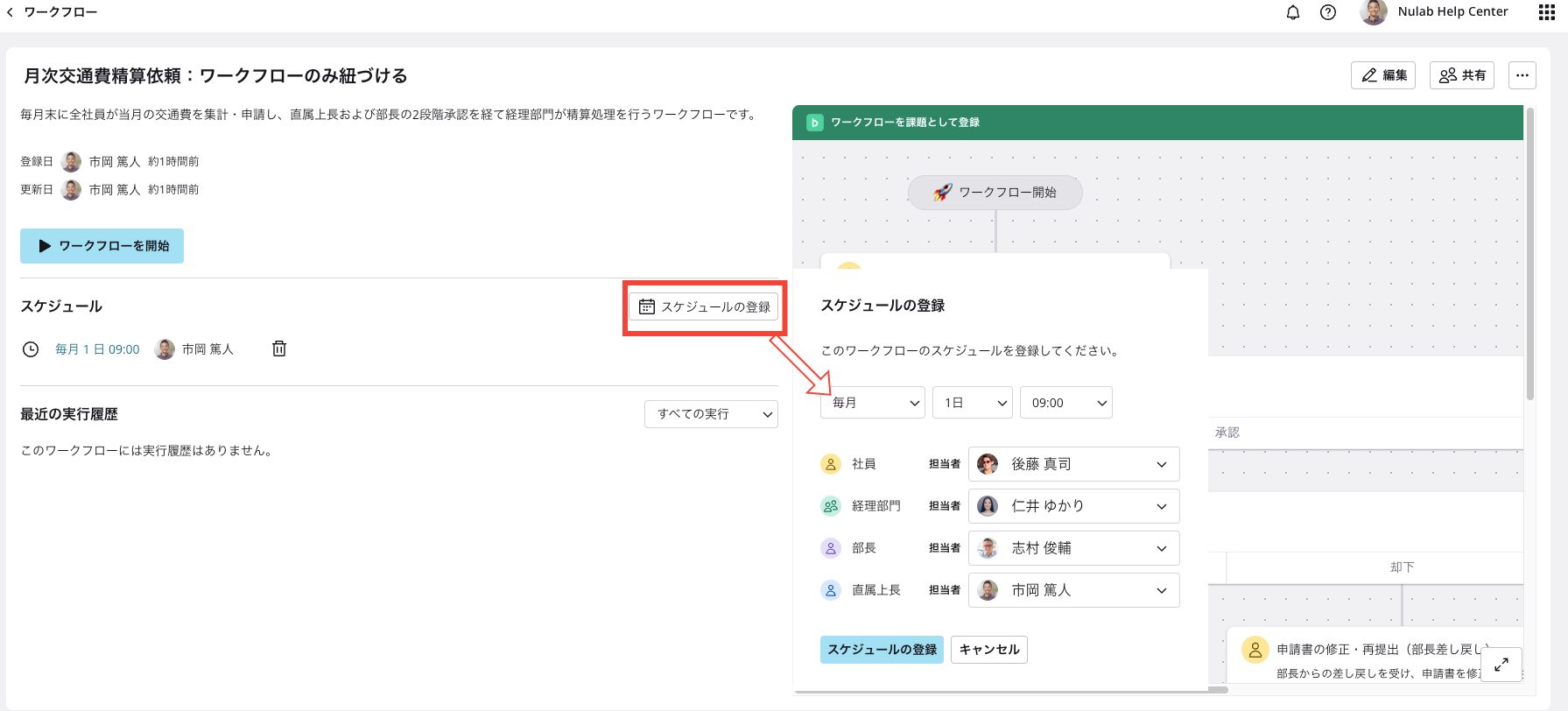The image size is (1568, 711).
Task: Click the ワークフローを課題として登録 header icon
Action: click(x=814, y=123)
